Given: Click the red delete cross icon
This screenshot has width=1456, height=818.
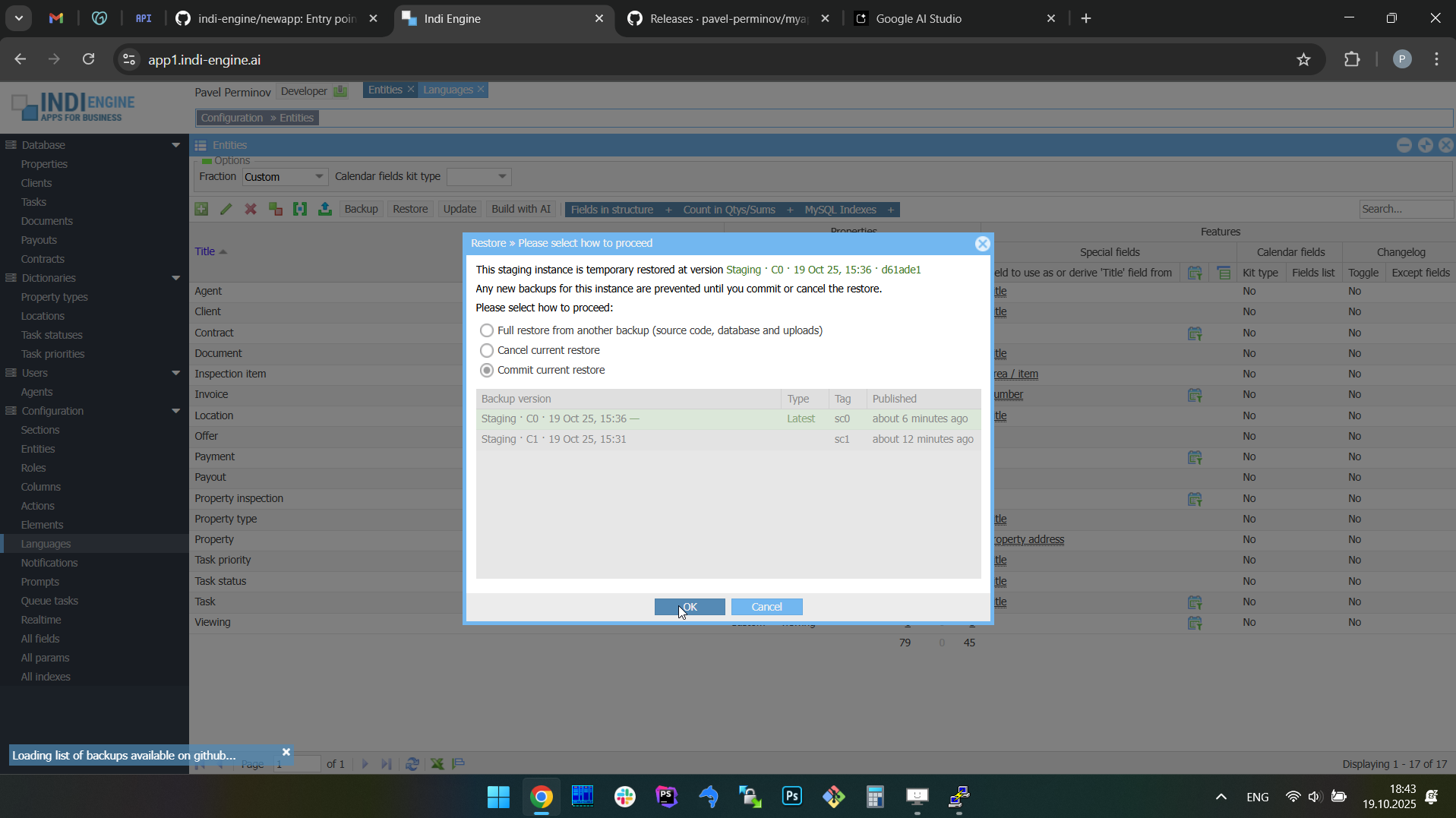Looking at the screenshot, I should coord(251,210).
